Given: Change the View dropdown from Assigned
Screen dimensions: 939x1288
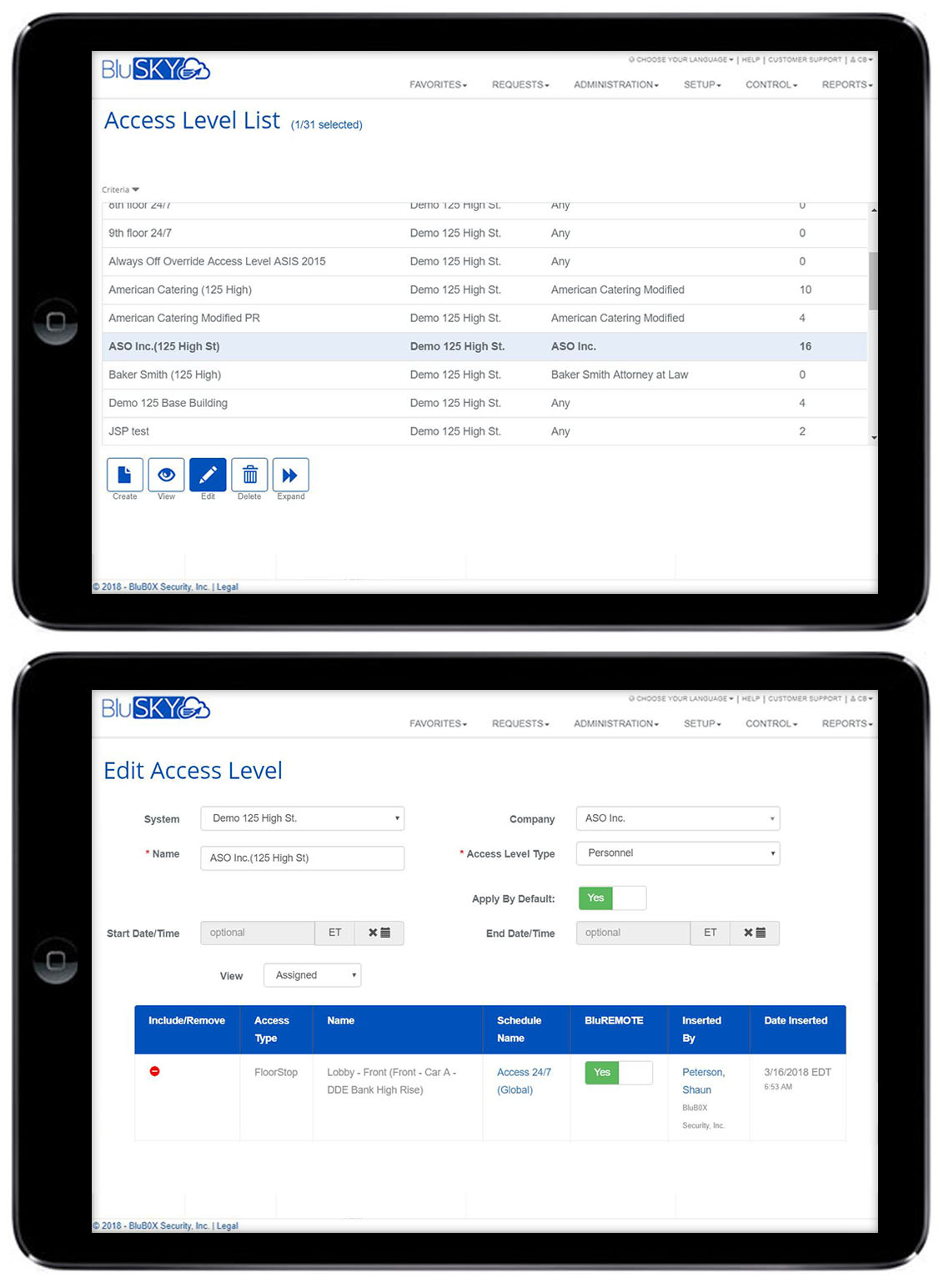Looking at the screenshot, I should [311, 974].
